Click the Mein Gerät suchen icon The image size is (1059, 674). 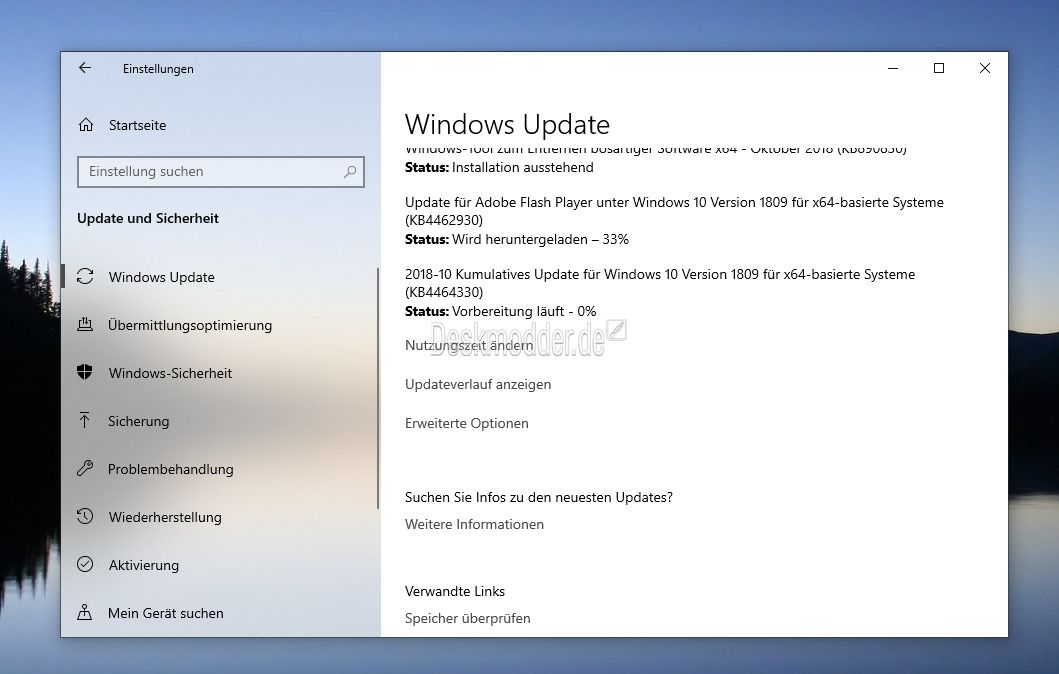(x=84, y=613)
